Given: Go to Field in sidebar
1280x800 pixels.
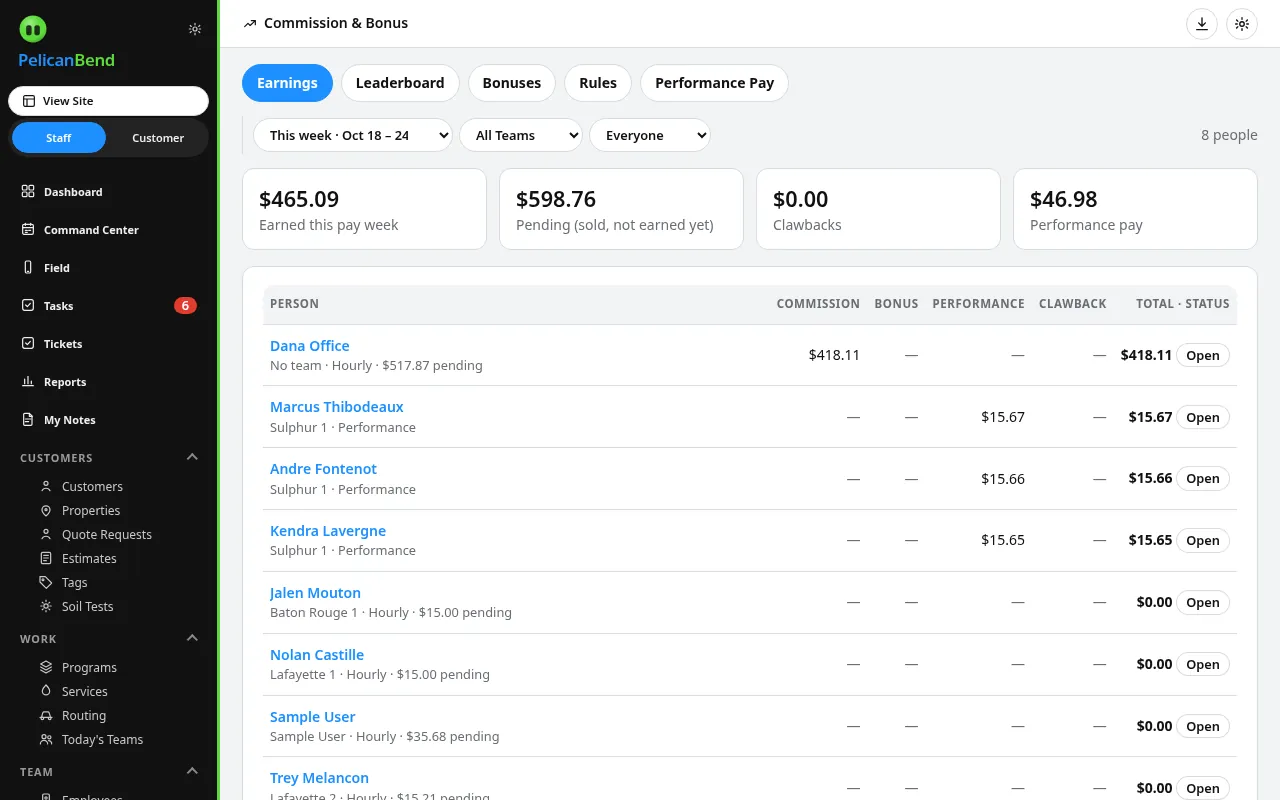Looking at the screenshot, I should click(x=109, y=268).
